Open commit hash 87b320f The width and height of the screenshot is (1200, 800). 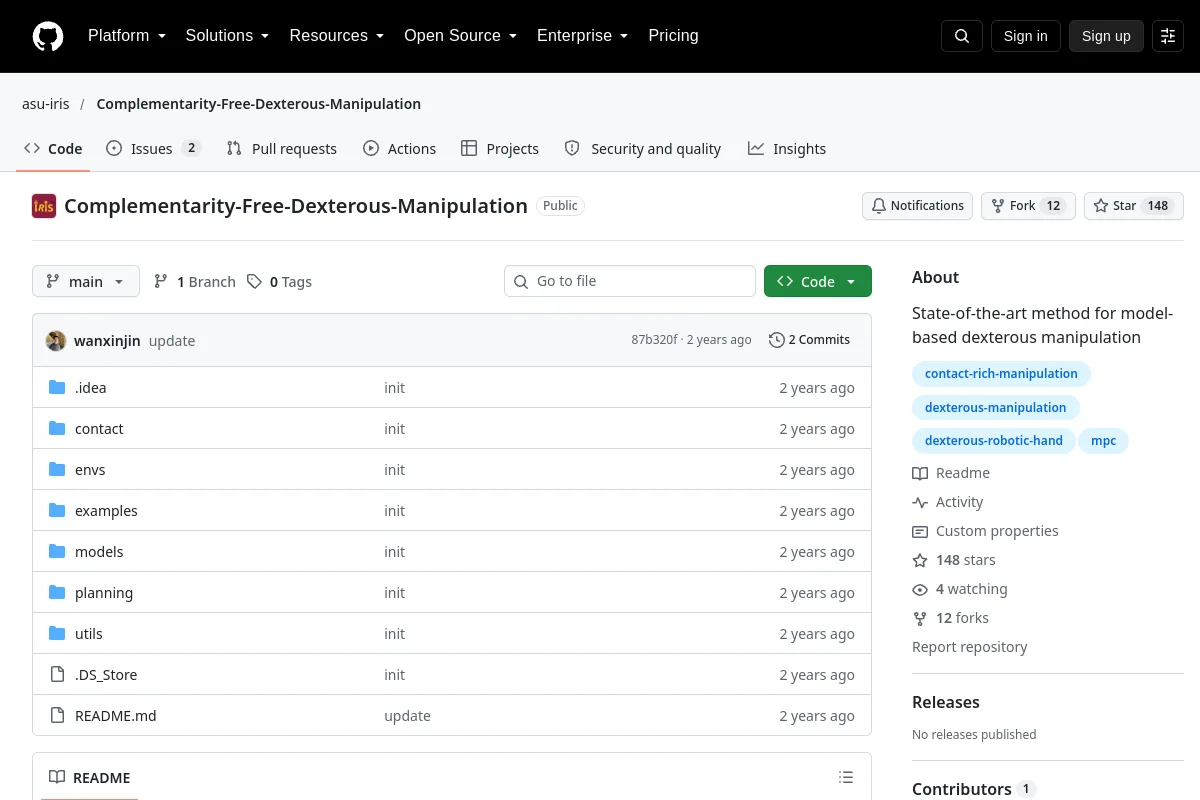654,340
